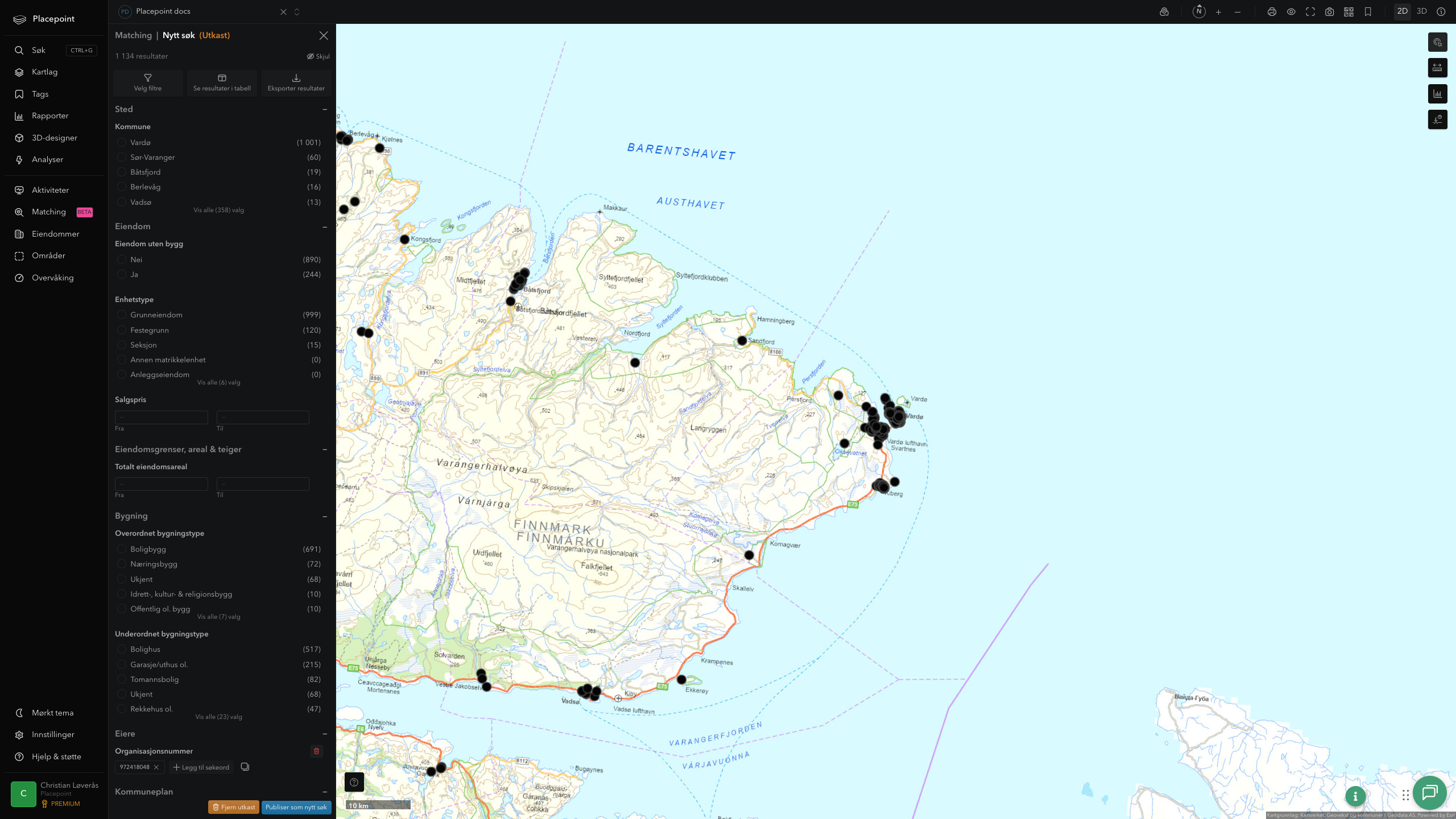Screen dimensions: 1456x819
Task: Switch map to 3D view
Action: click(x=1421, y=11)
